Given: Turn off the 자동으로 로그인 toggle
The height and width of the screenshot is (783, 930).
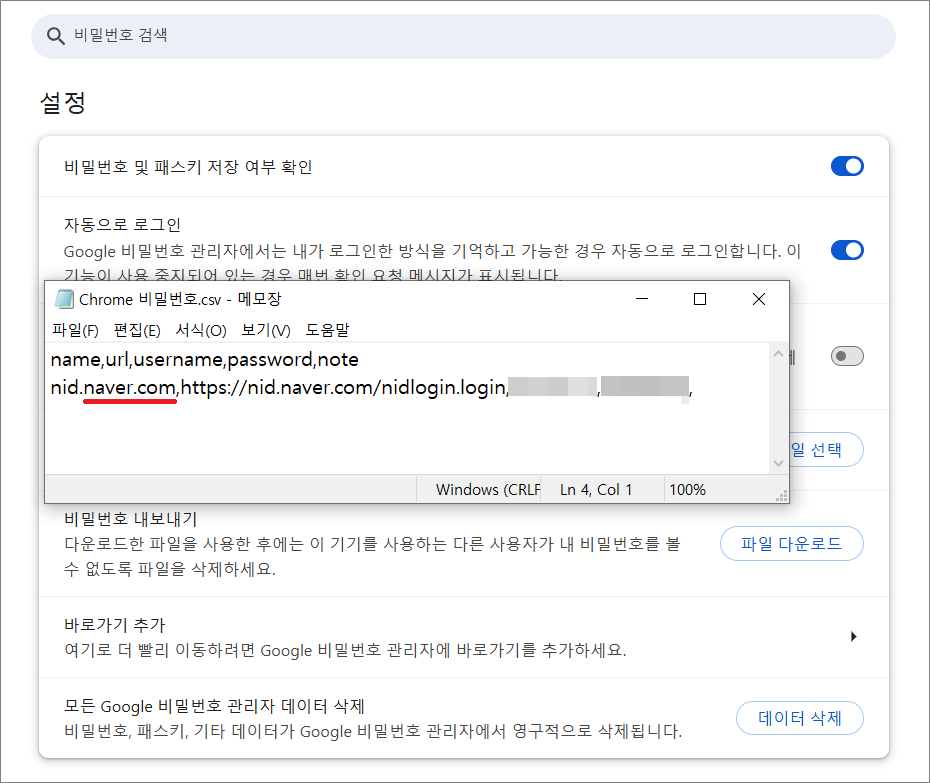Looking at the screenshot, I should 847,250.
